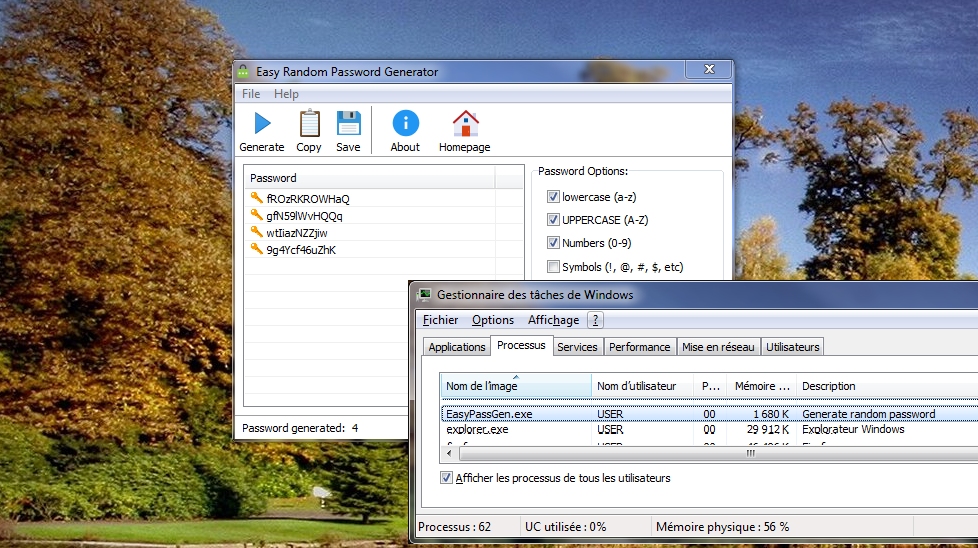Open the Fichier menu in Task Manager
Viewport: 978px width, 548px height.
tap(440, 320)
